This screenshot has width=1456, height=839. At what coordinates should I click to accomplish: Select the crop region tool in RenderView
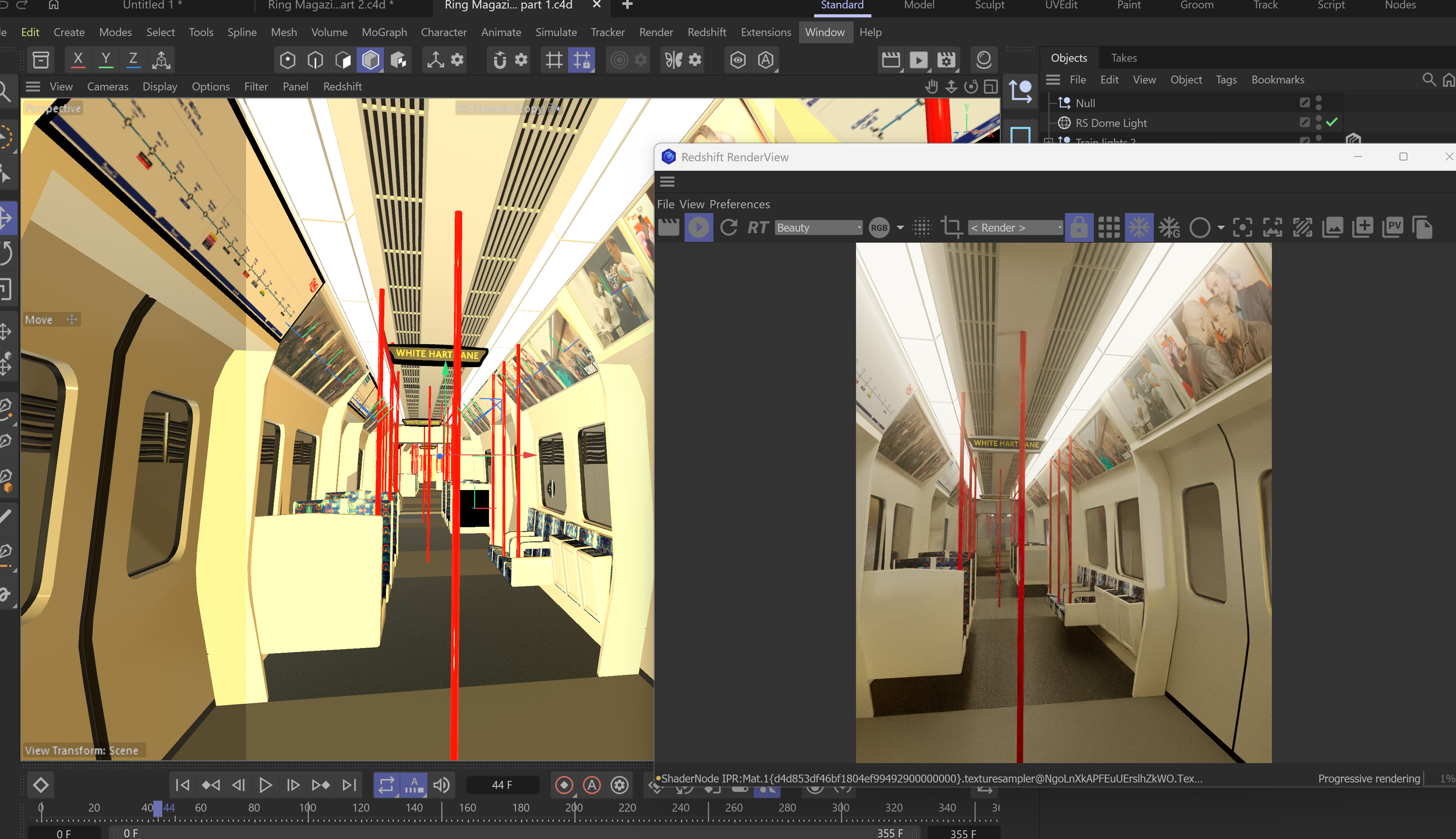(952, 228)
